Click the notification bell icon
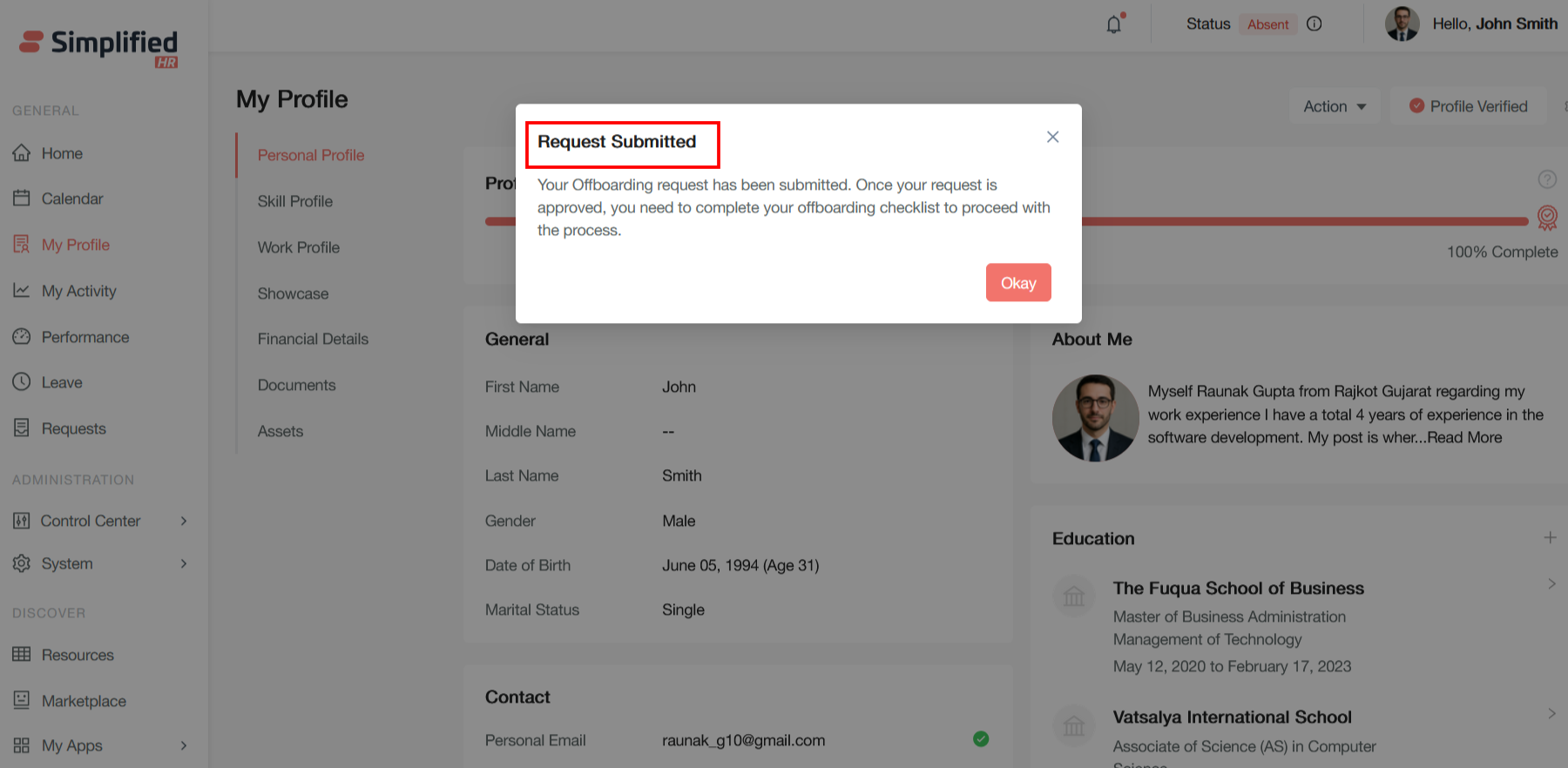The height and width of the screenshot is (768, 1568). click(x=1114, y=24)
